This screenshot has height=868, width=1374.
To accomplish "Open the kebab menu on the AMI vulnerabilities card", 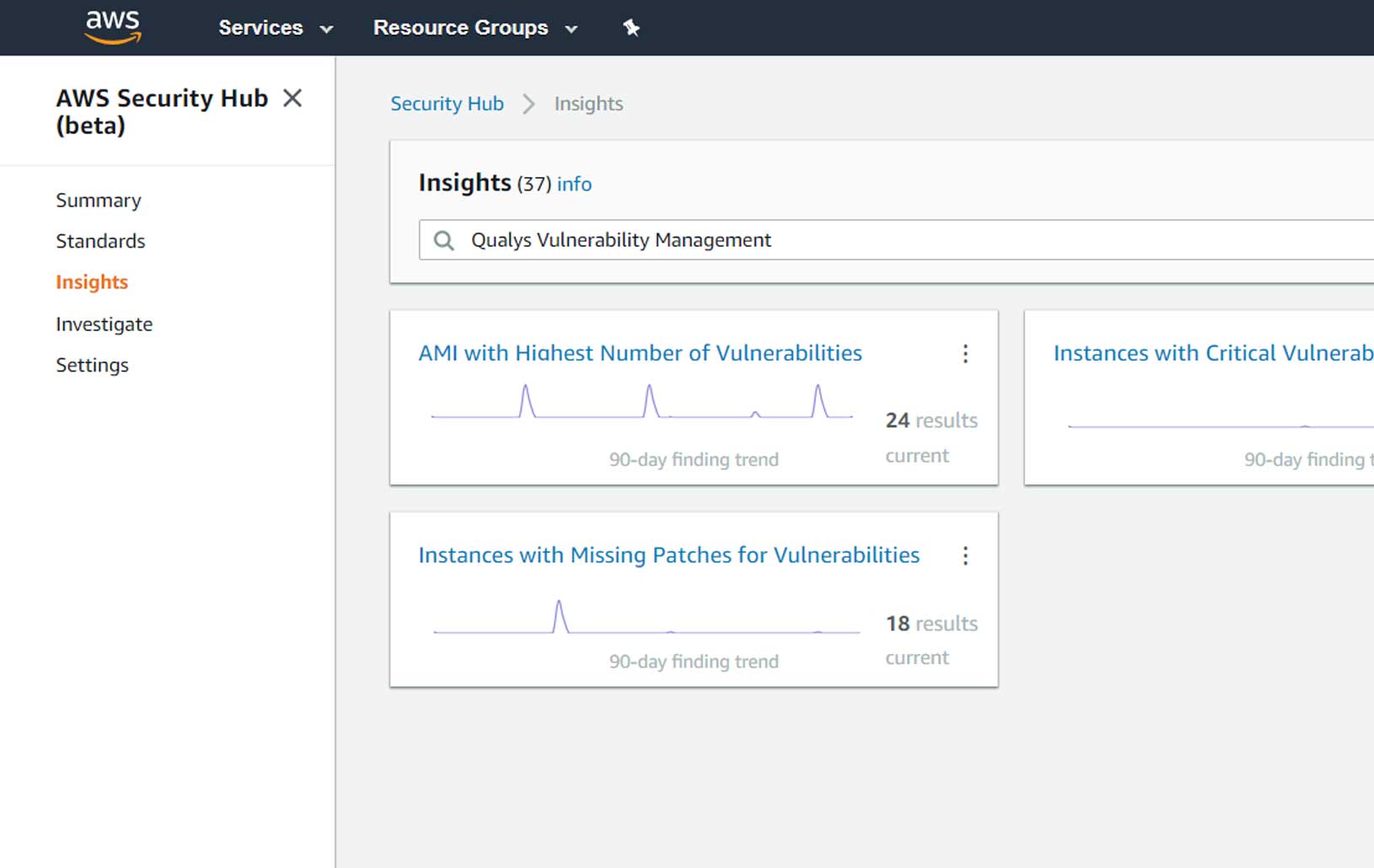I will pyautogui.click(x=965, y=354).
